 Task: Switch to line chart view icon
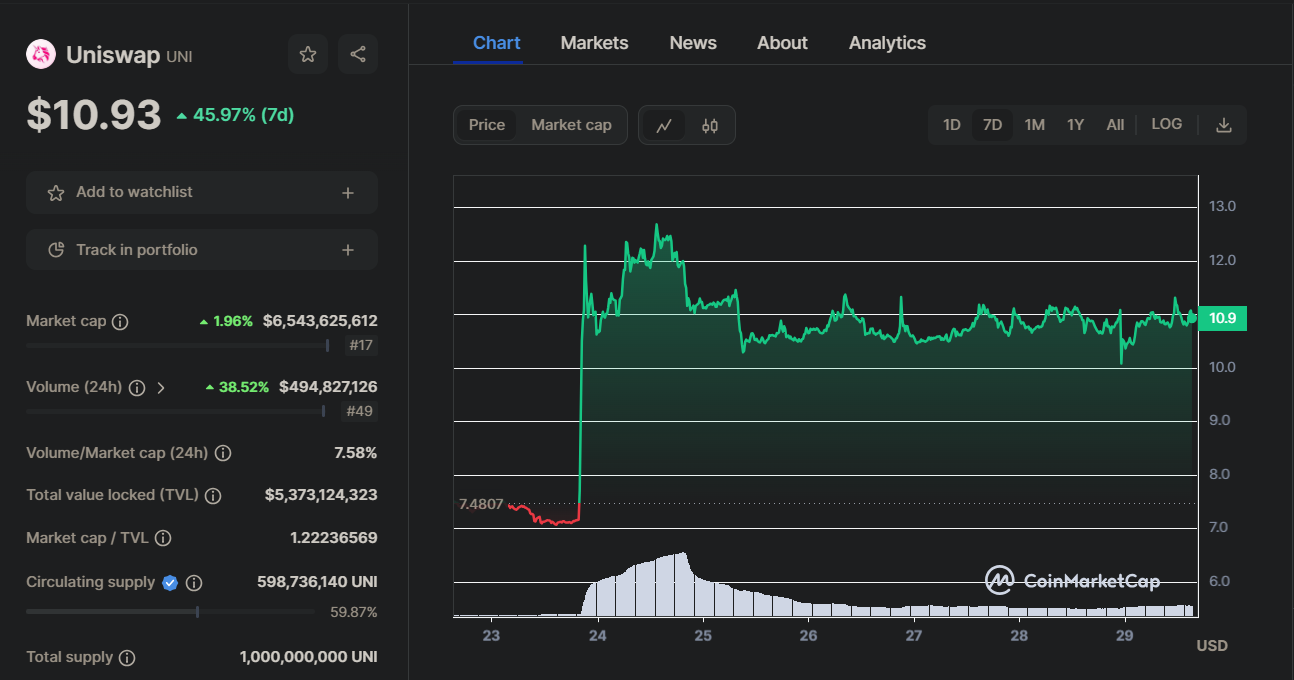point(664,126)
